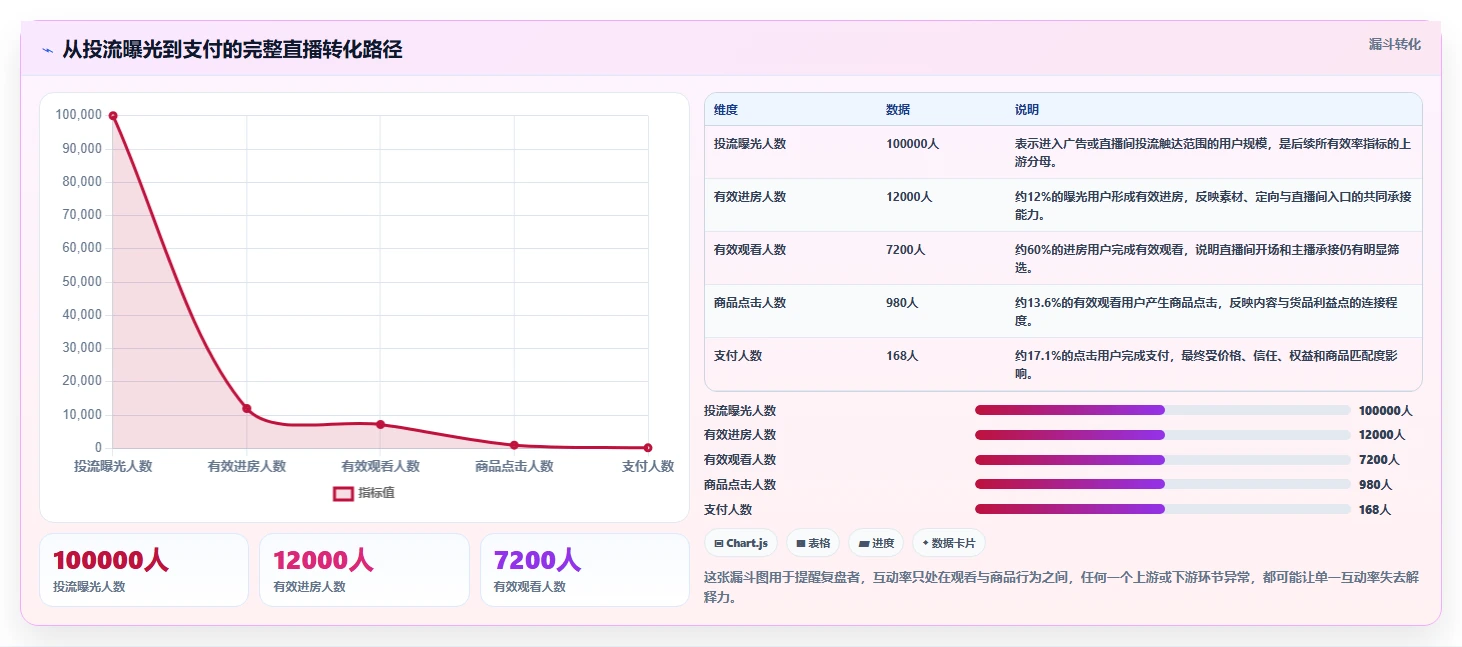The width and height of the screenshot is (1462, 647).
Task: Click the 12000人 table data cell
Action: point(909,197)
